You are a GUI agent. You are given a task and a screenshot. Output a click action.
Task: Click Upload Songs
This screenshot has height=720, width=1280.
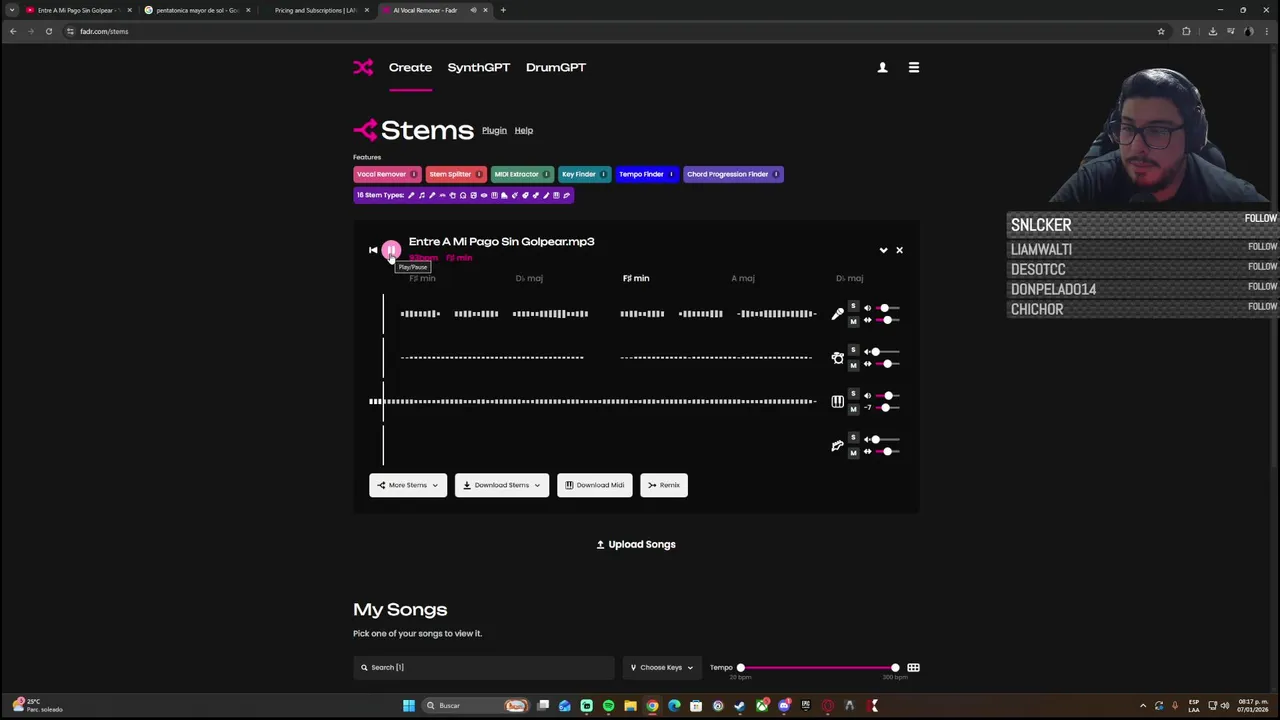point(636,544)
